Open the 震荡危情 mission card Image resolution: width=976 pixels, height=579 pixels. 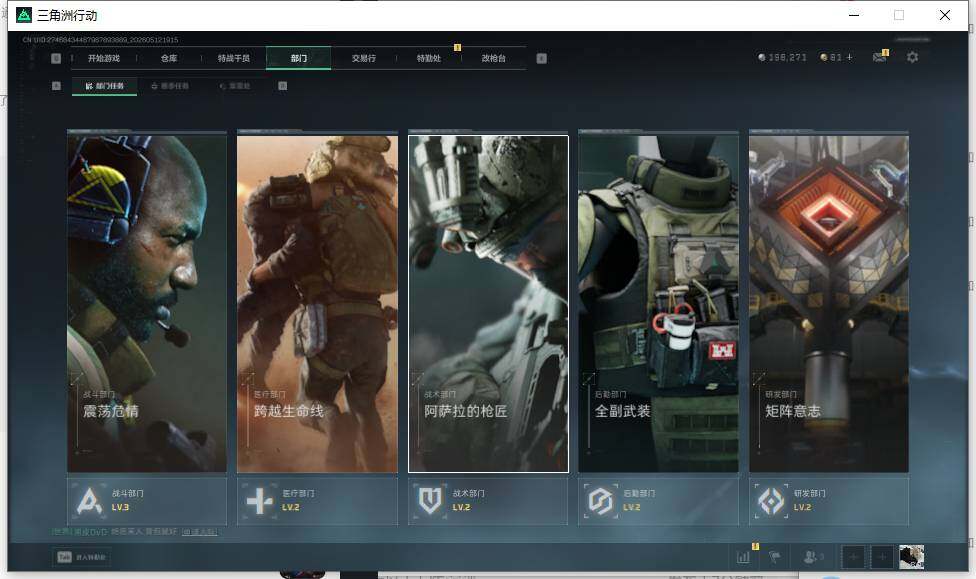(x=147, y=302)
